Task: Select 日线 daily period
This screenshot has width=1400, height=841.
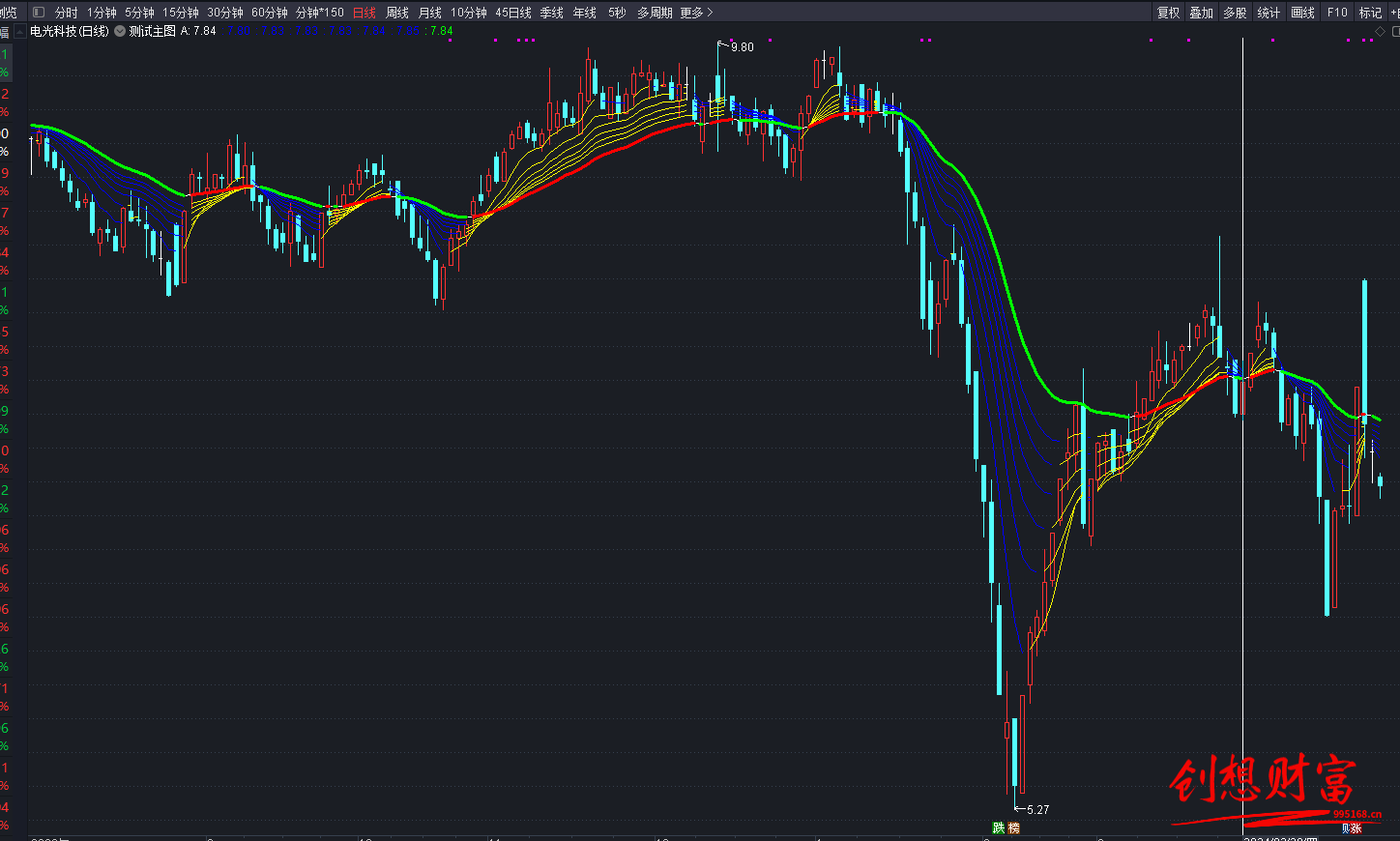Action: [x=365, y=13]
